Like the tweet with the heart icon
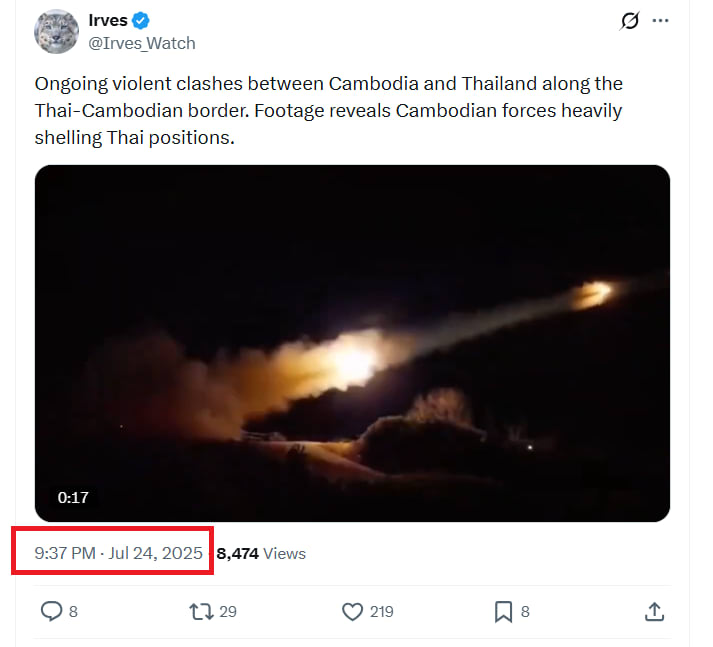713x647 pixels. tap(351, 611)
